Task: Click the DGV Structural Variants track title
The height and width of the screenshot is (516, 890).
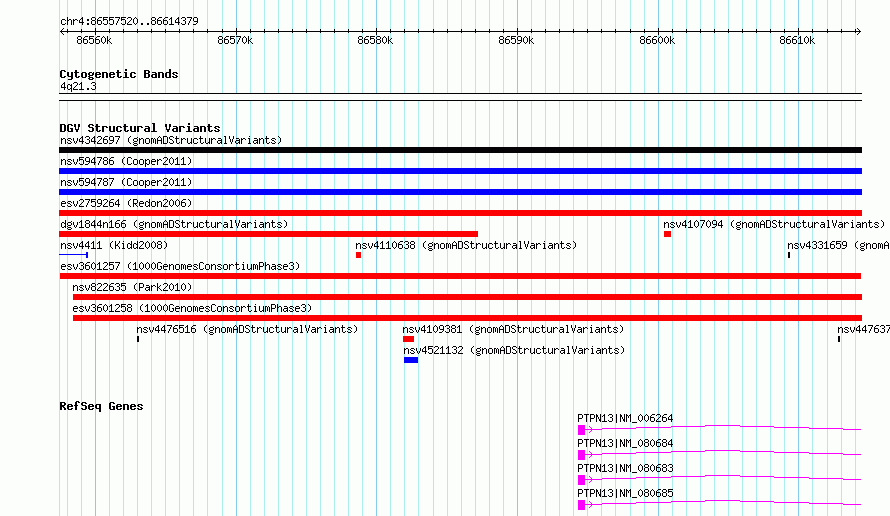Action: click(x=140, y=128)
